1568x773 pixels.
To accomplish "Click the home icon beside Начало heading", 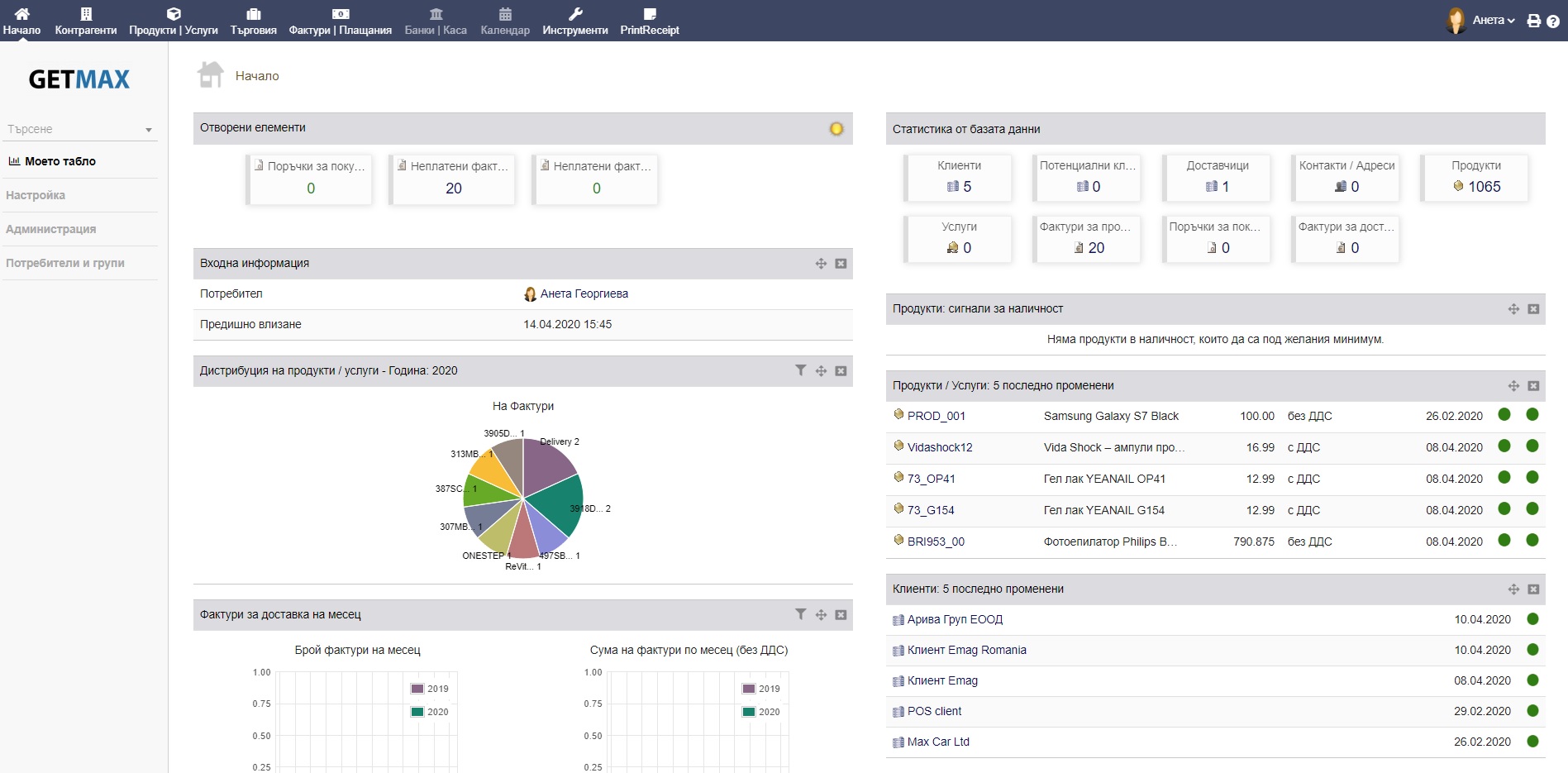I will (x=211, y=75).
